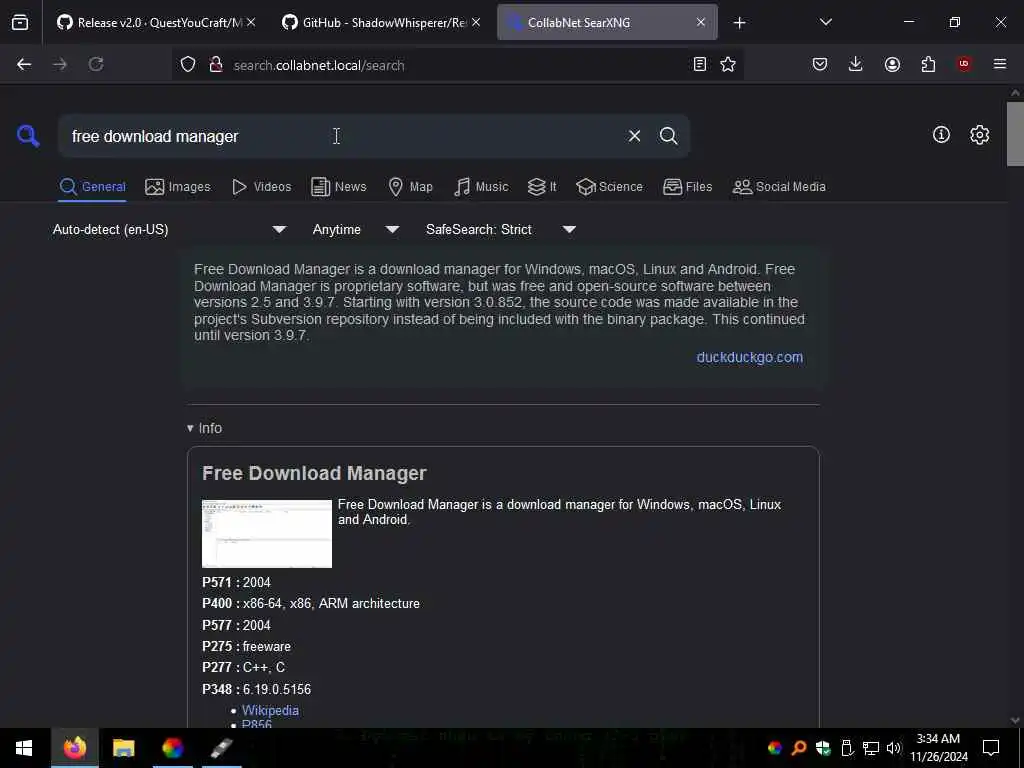The height and width of the screenshot is (768, 1024).
Task: Open SafeSearch: Strict dropdown
Action: (500, 229)
